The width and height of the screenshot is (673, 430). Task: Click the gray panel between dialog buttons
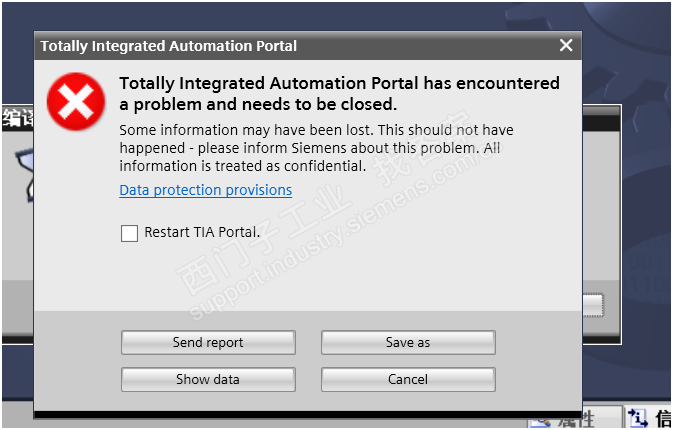pyautogui.click(x=308, y=361)
